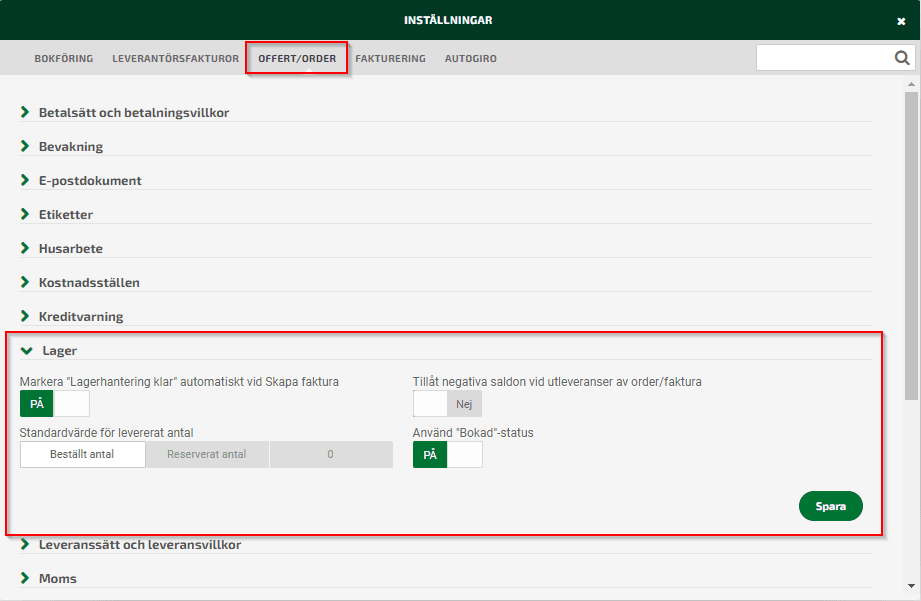The image size is (921, 601).
Task: Expand the Bevakning section chevron
Action: (x=25, y=146)
